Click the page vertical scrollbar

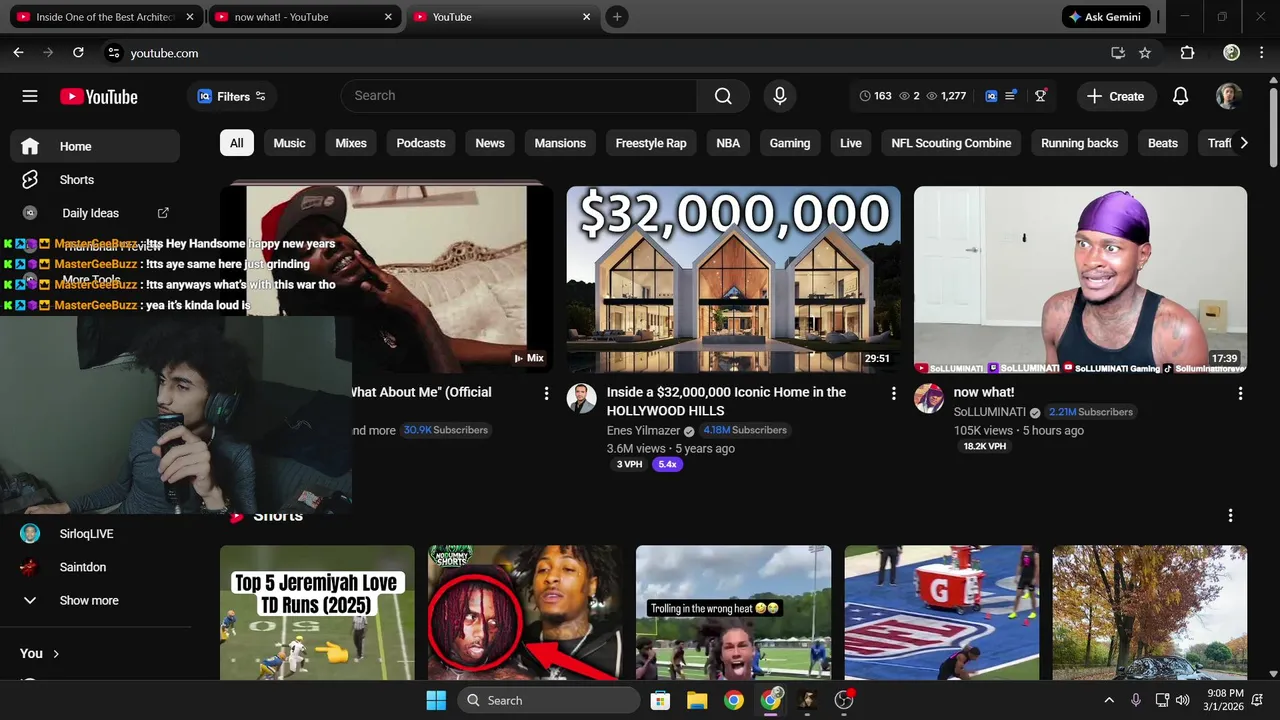pyautogui.click(x=1273, y=128)
